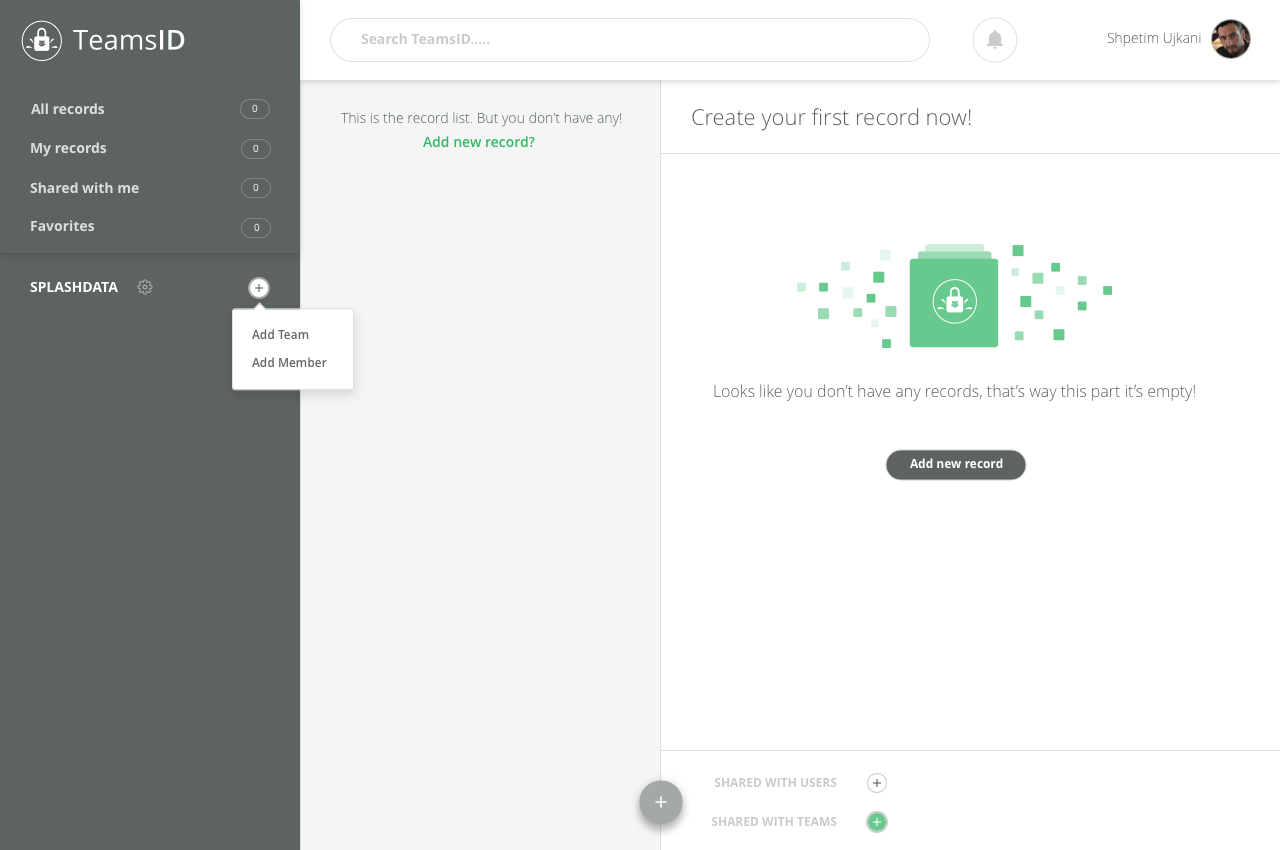1280x850 pixels.
Task: Click the green plus beside SHARED WITH TEAMS
Action: tap(876, 821)
